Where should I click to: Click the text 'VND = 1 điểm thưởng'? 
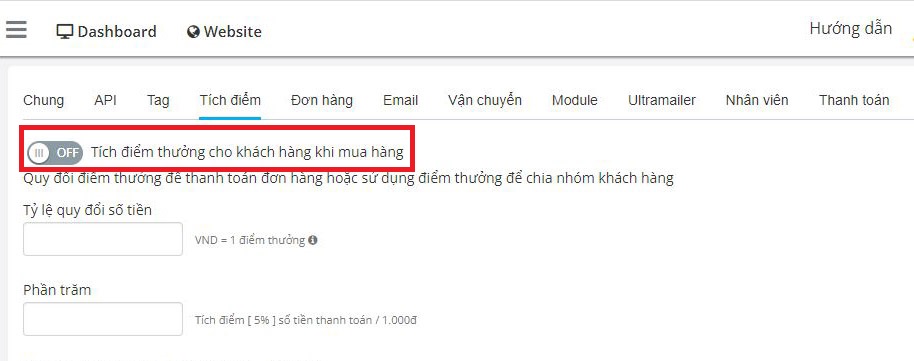coord(250,240)
